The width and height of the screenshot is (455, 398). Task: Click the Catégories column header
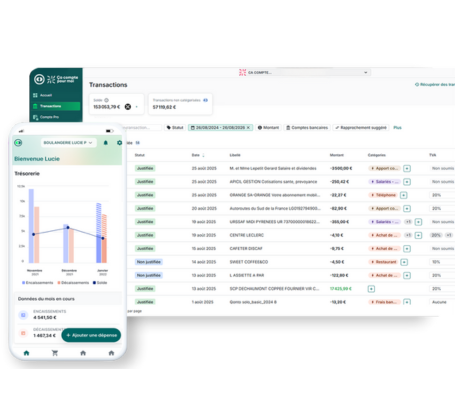coord(377,155)
